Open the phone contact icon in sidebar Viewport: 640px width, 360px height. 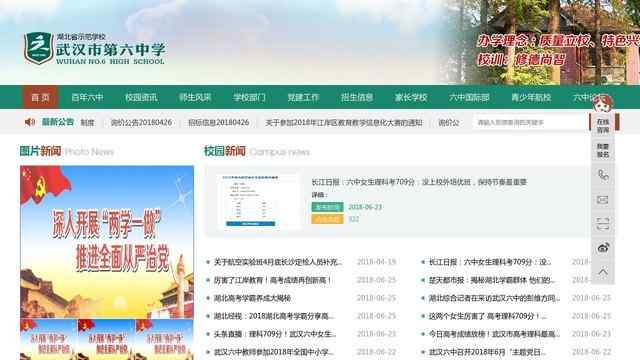tap(603, 176)
